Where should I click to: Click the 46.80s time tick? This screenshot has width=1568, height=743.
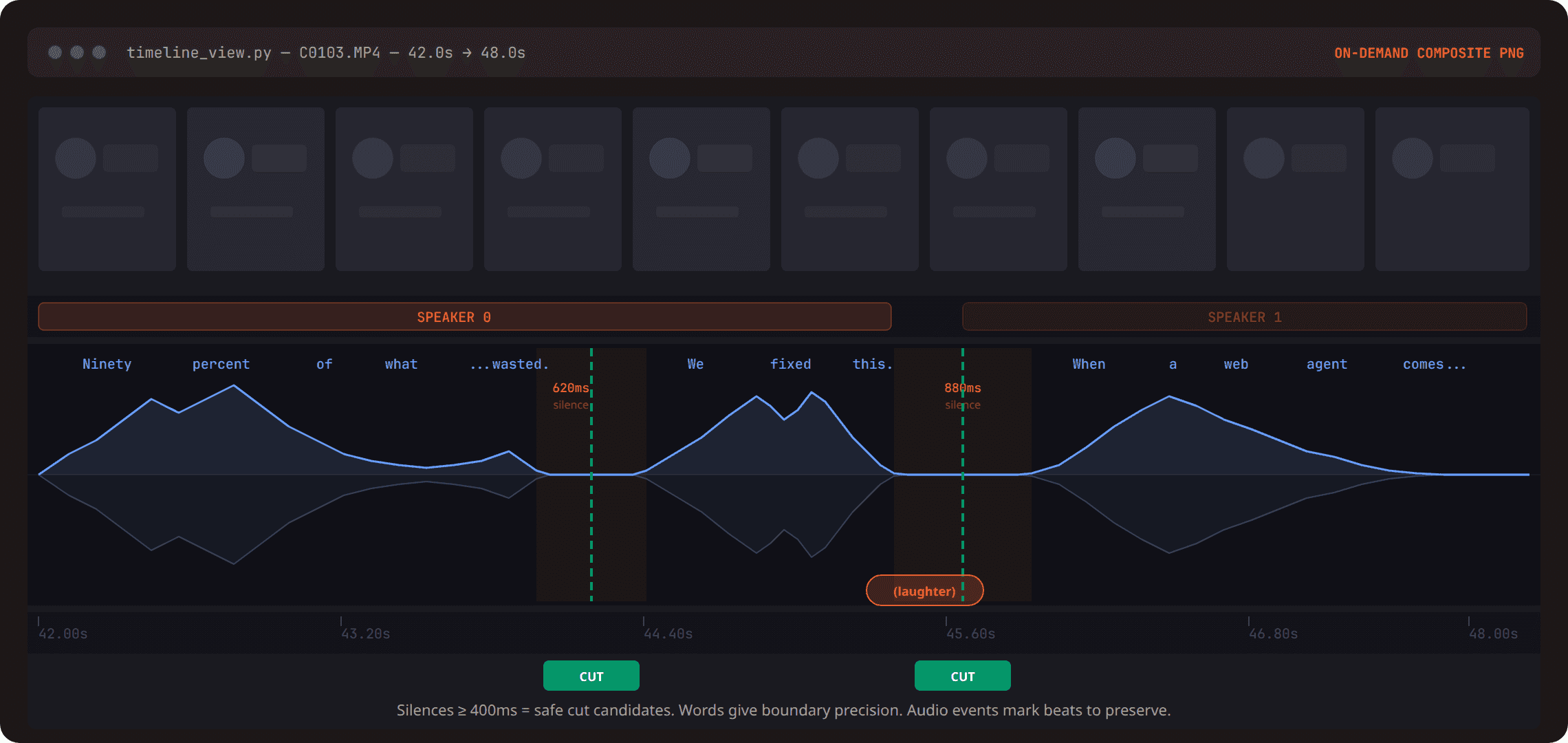(x=1273, y=633)
